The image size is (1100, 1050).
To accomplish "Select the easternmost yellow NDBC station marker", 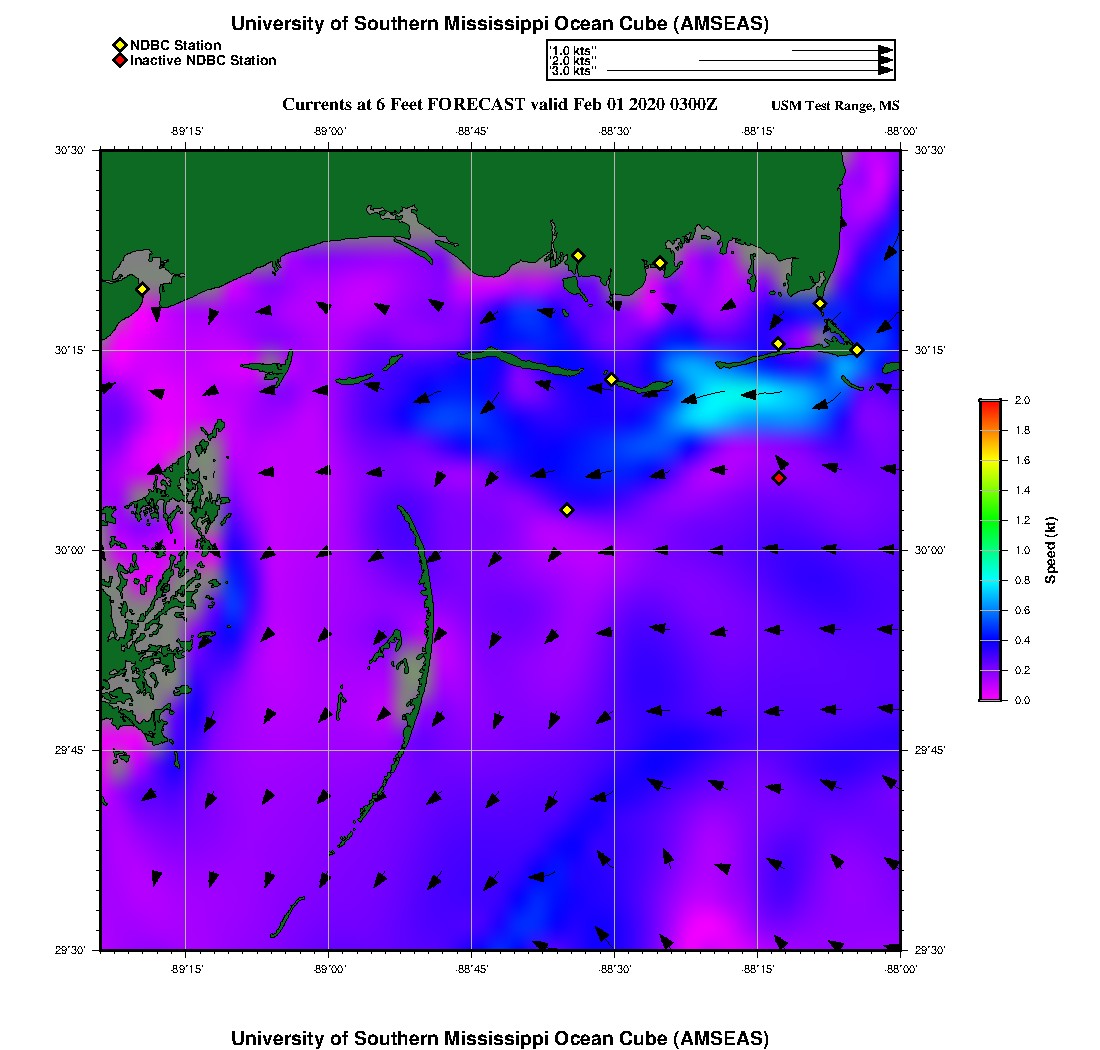I will 857,350.
